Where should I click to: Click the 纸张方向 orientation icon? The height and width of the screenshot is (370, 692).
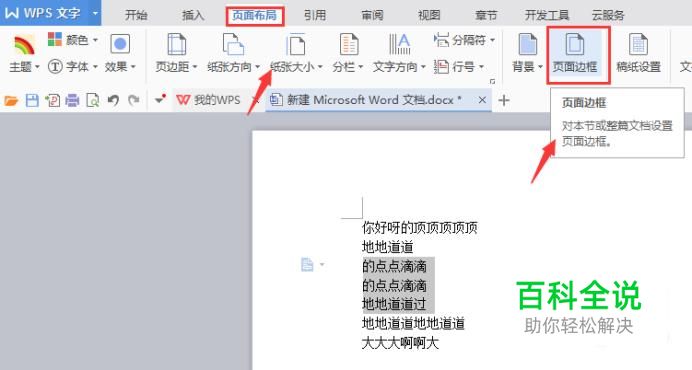click(233, 44)
